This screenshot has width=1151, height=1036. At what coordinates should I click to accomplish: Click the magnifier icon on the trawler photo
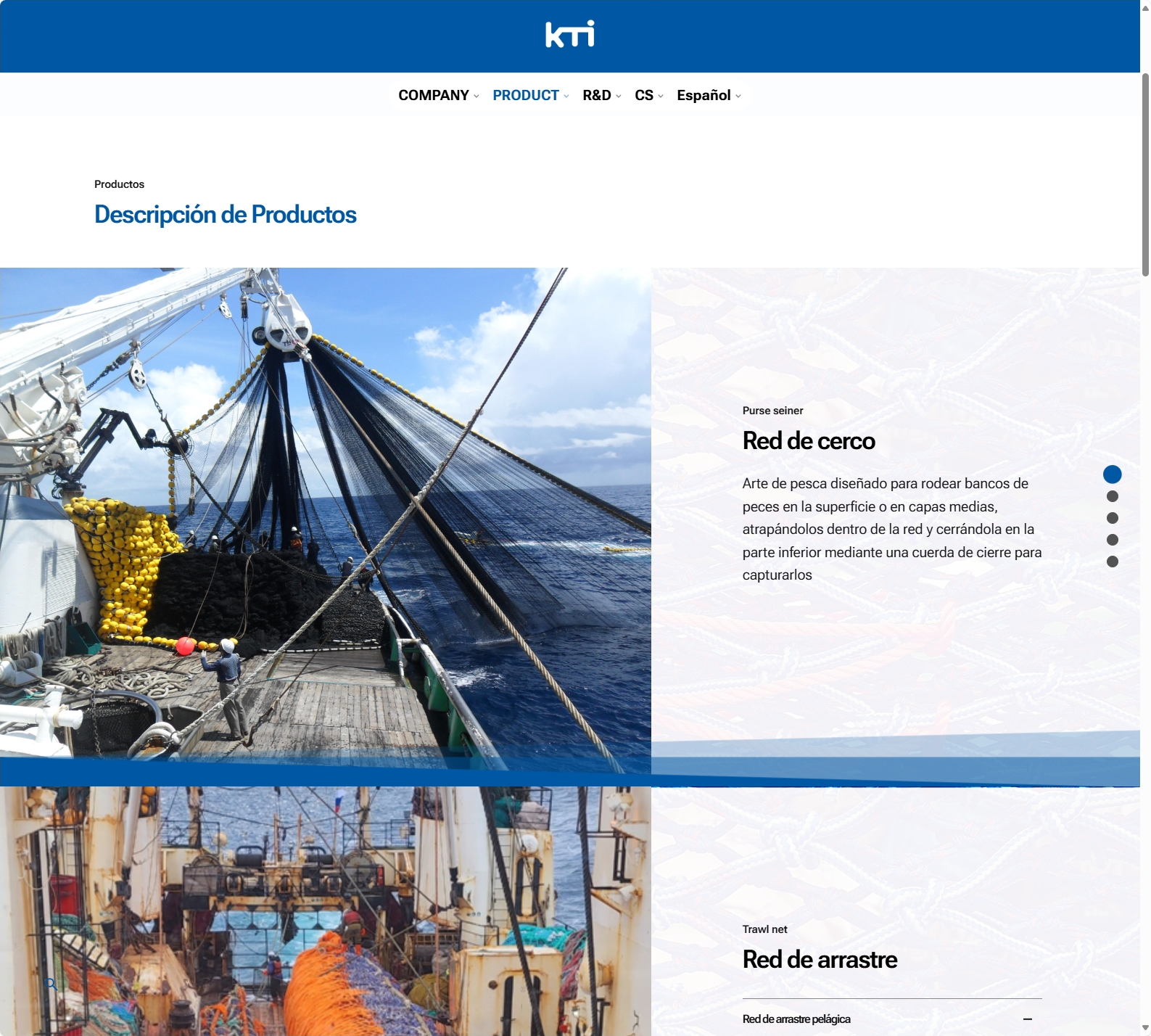click(x=51, y=984)
